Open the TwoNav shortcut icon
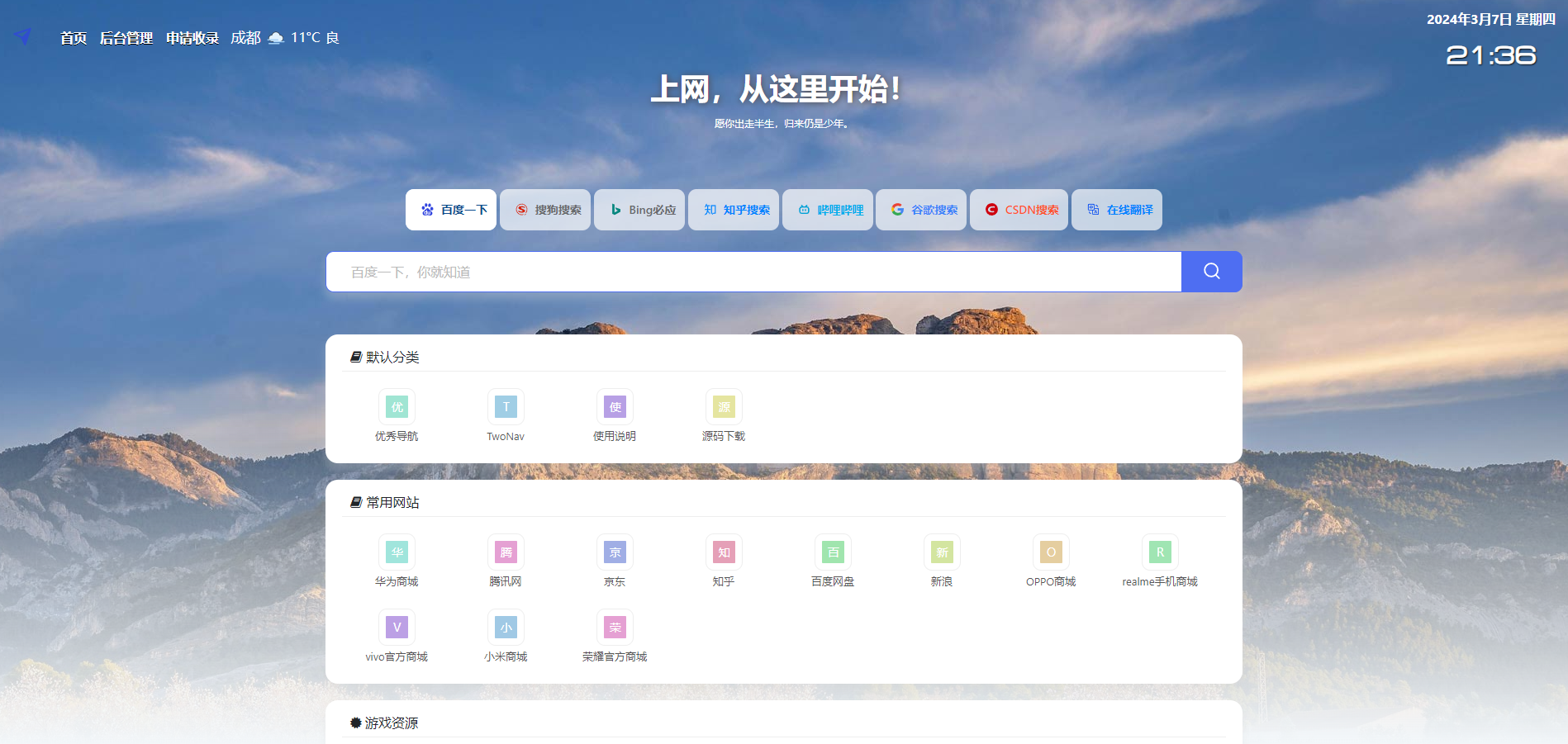This screenshot has width=1568, height=744. pos(506,407)
